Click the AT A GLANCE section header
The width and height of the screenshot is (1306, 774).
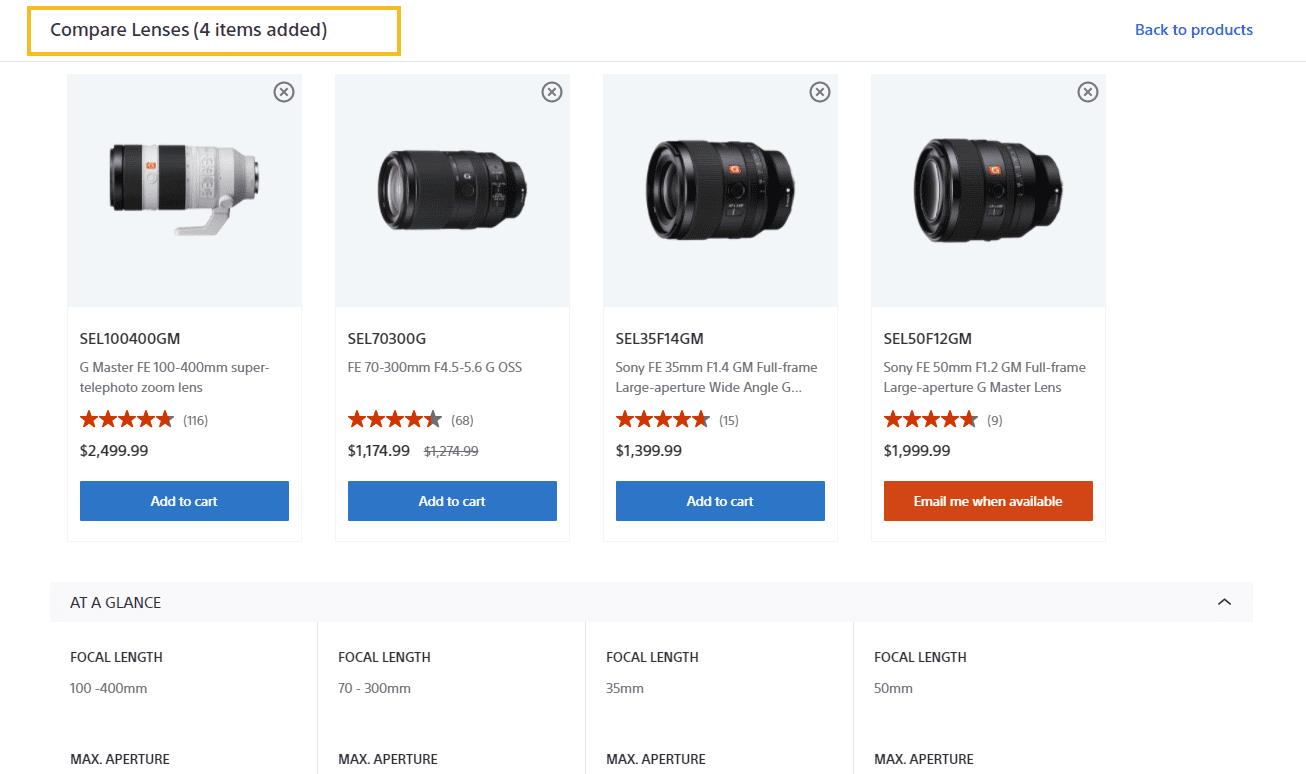coord(651,602)
